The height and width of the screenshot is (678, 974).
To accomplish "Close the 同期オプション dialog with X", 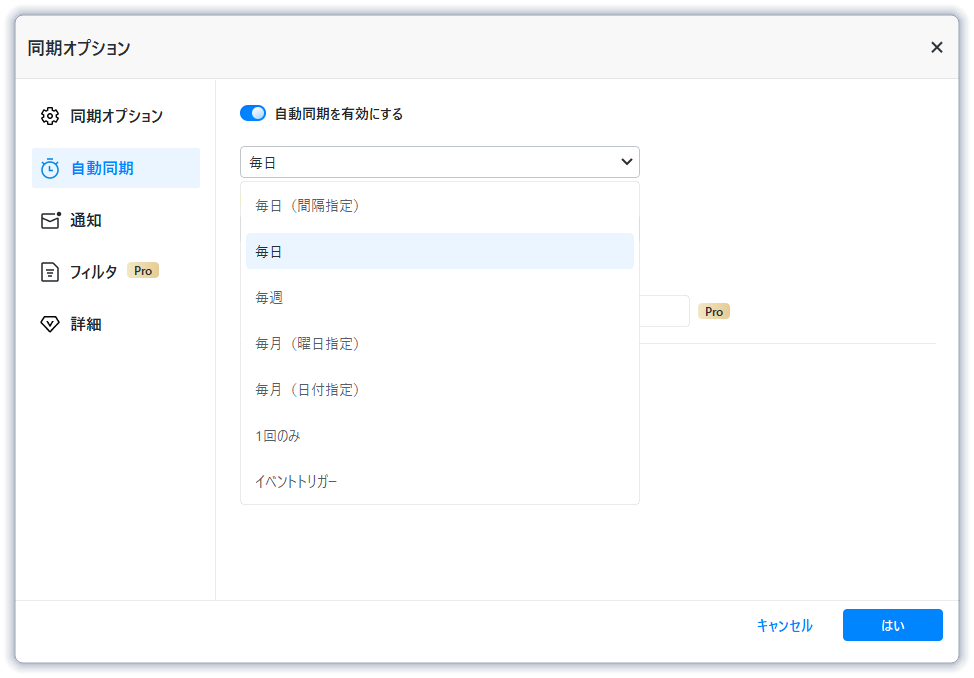I will pyautogui.click(x=936, y=47).
